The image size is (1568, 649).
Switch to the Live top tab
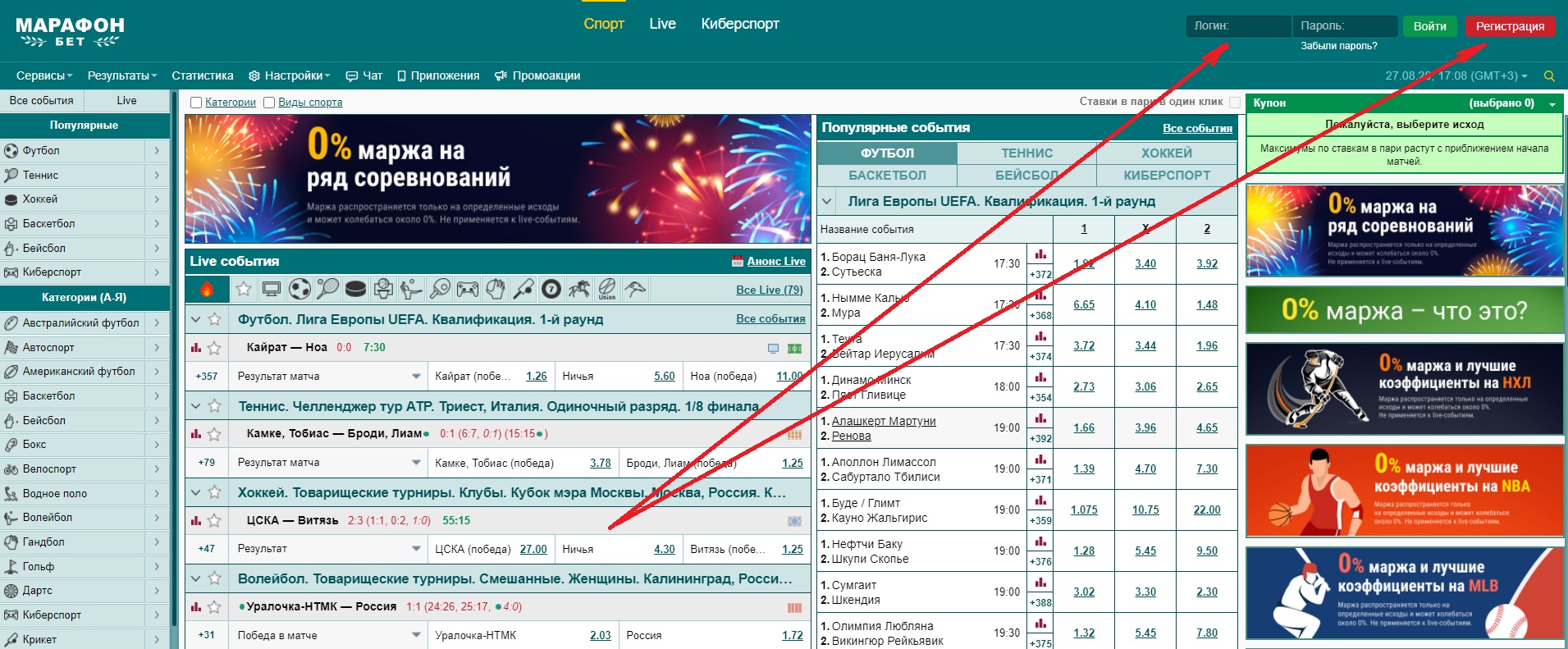[x=662, y=24]
